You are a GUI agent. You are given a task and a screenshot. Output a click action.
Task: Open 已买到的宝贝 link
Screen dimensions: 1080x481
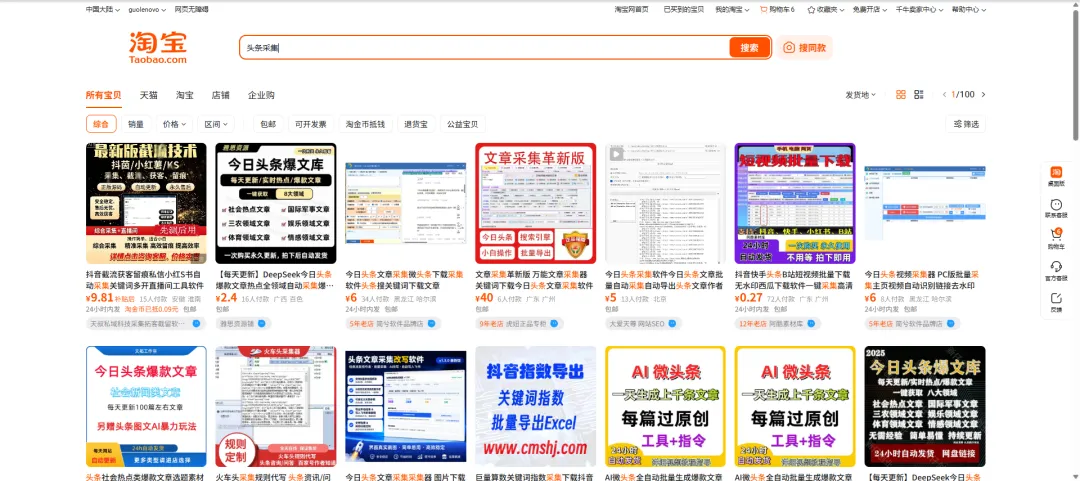683,10
